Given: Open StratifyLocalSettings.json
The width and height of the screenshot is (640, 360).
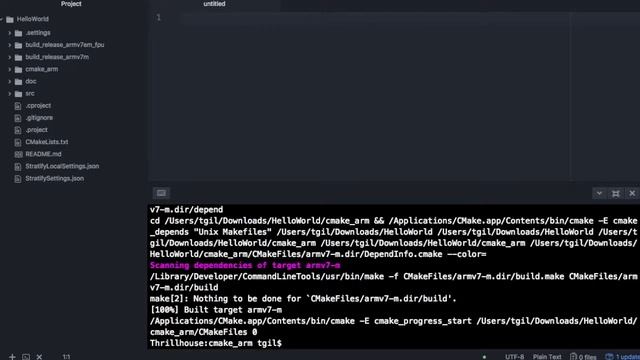Looking at the screenshot, I should [x=62, y=167].
